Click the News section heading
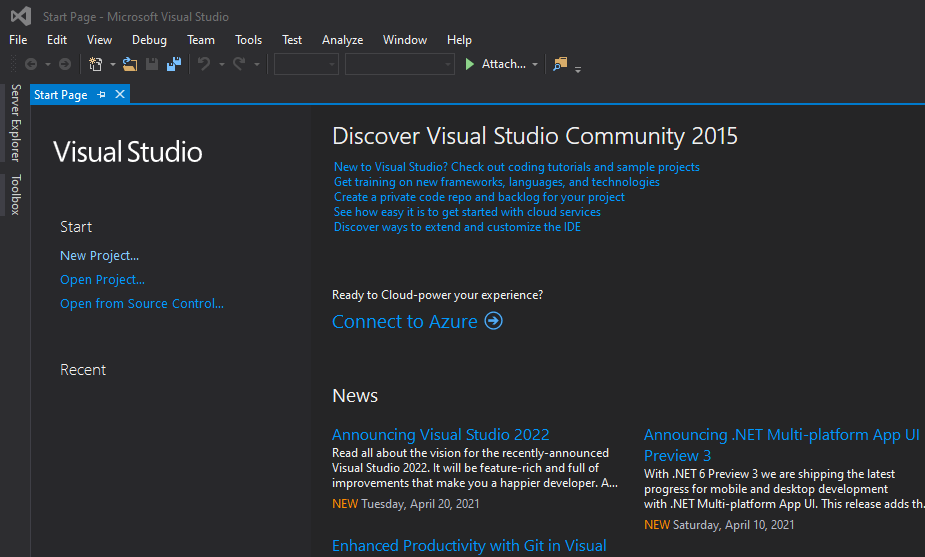Viewport: 925px width, 557px height. pos(355,395)
